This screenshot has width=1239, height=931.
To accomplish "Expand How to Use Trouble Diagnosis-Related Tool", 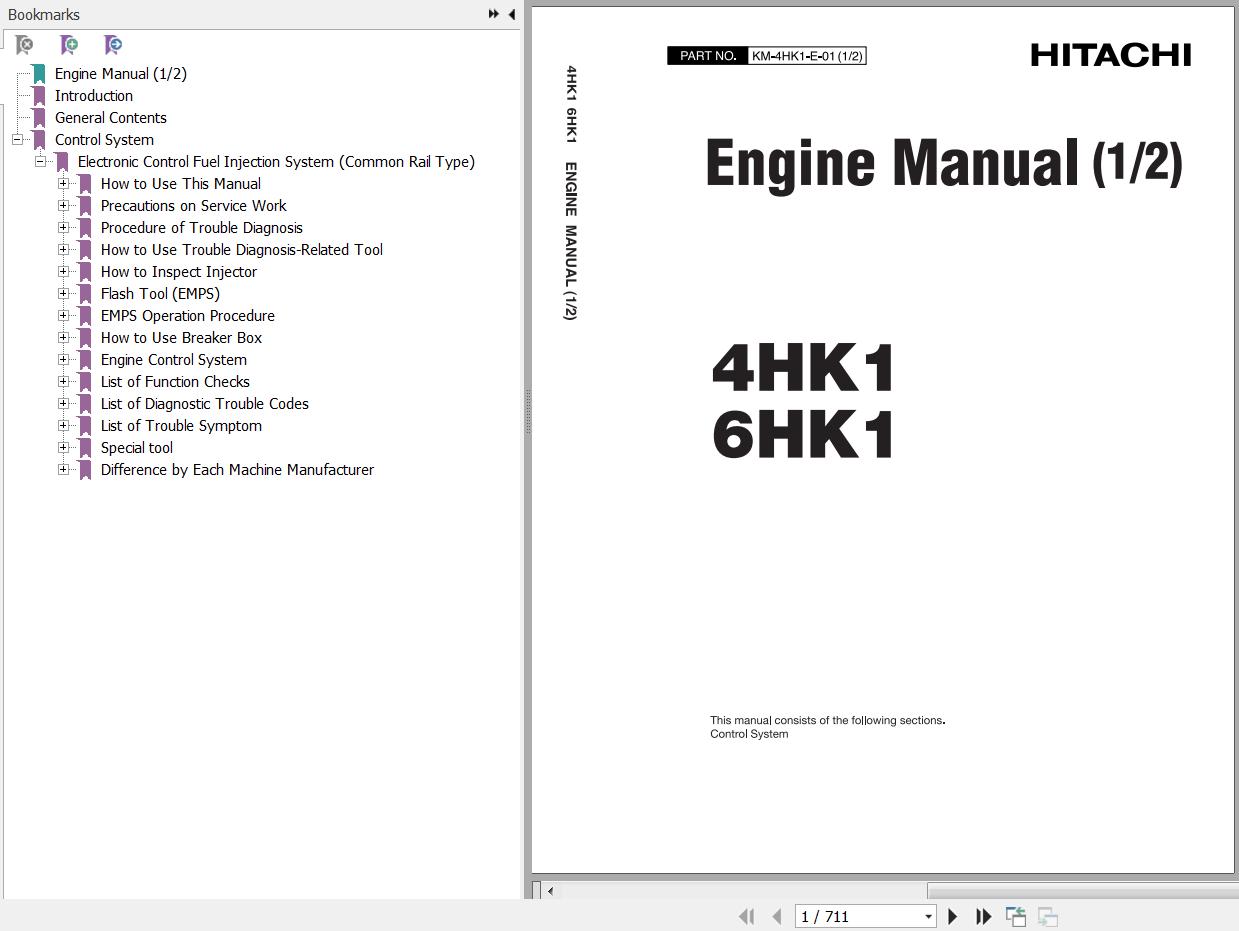I will click(x=63, y=250).
